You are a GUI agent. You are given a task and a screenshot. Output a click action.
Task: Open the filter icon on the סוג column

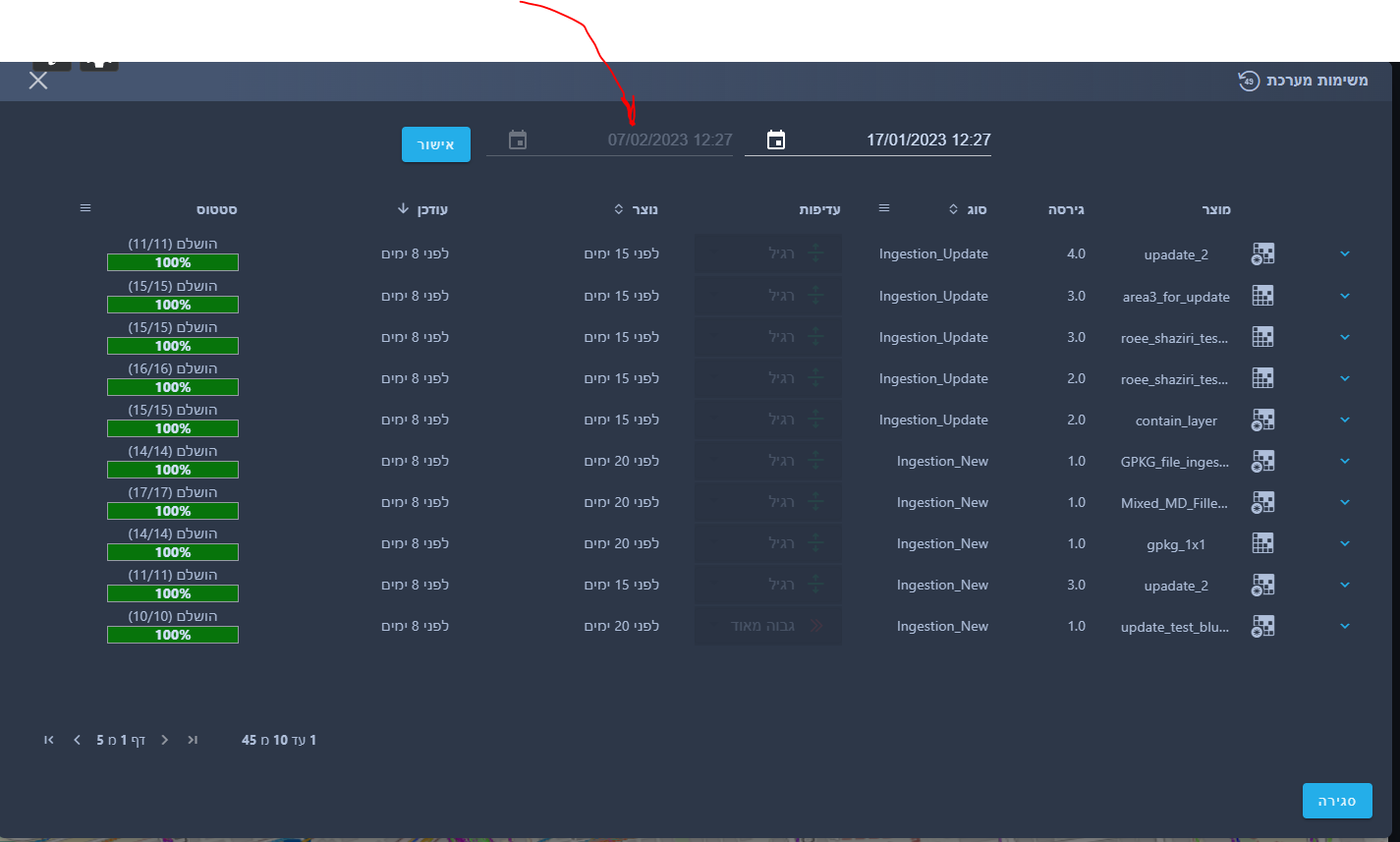pyautogui.click(x=883, y=207)
